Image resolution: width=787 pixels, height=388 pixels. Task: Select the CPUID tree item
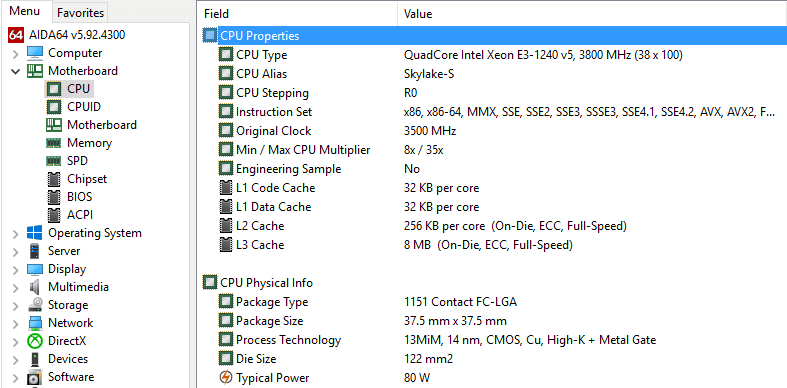click(x=84, y=107)
